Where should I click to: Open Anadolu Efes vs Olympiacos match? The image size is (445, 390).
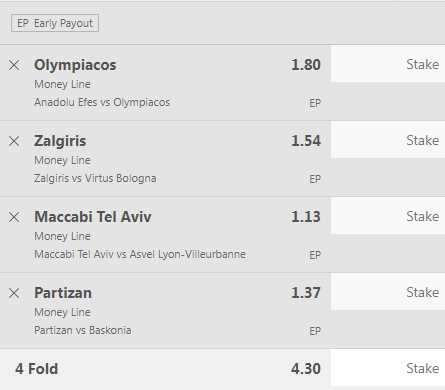point(102,102)
